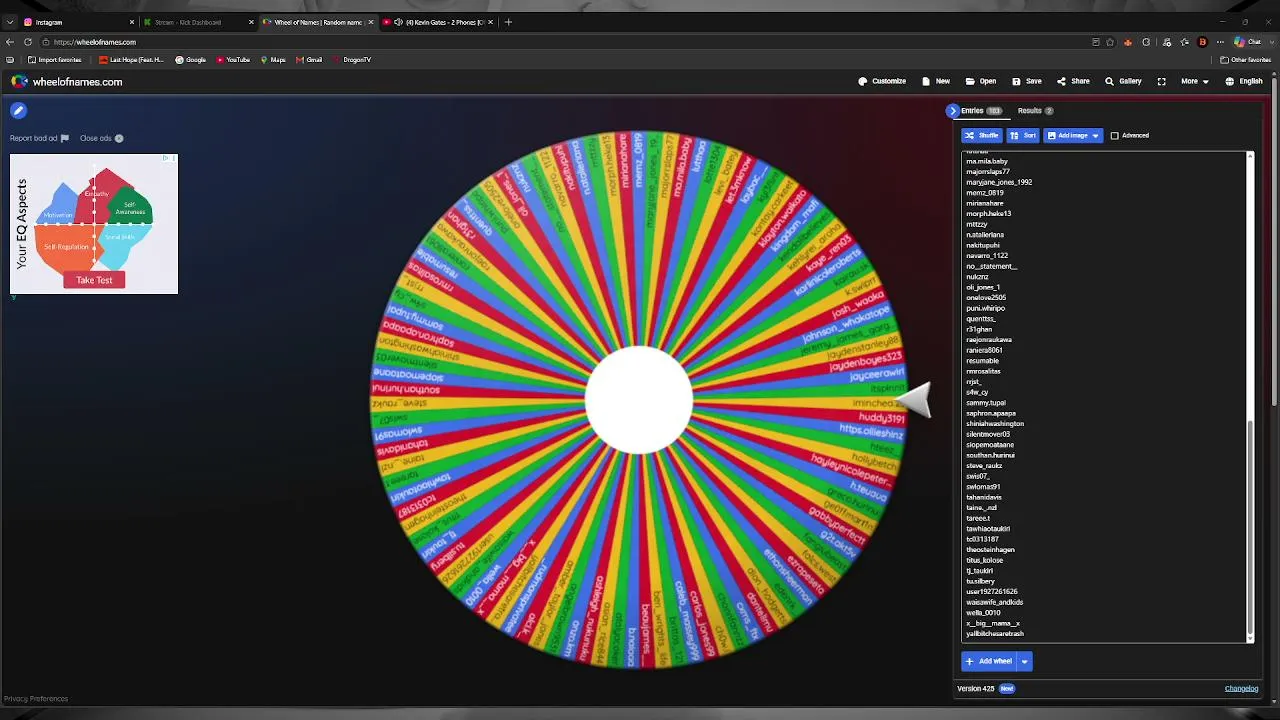
Task: Open Gmail bookmark
Action: click(x=309, y=60)
